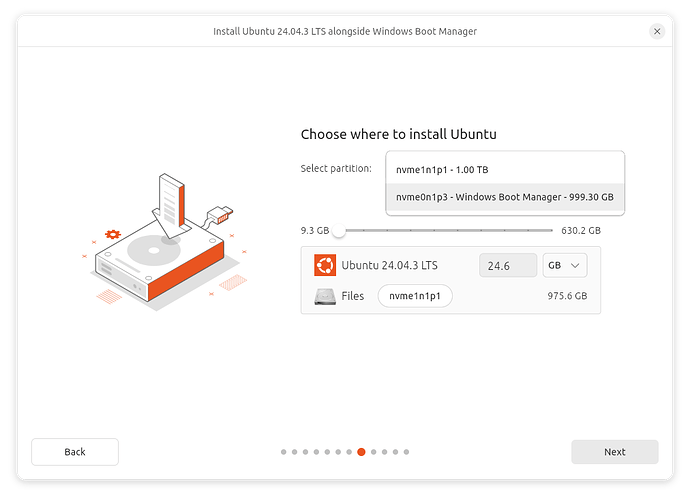The image size is (690, 499).
Task: Select nvme1n1p1 - 1.00 TB partition option
Action: pos(505,169)
